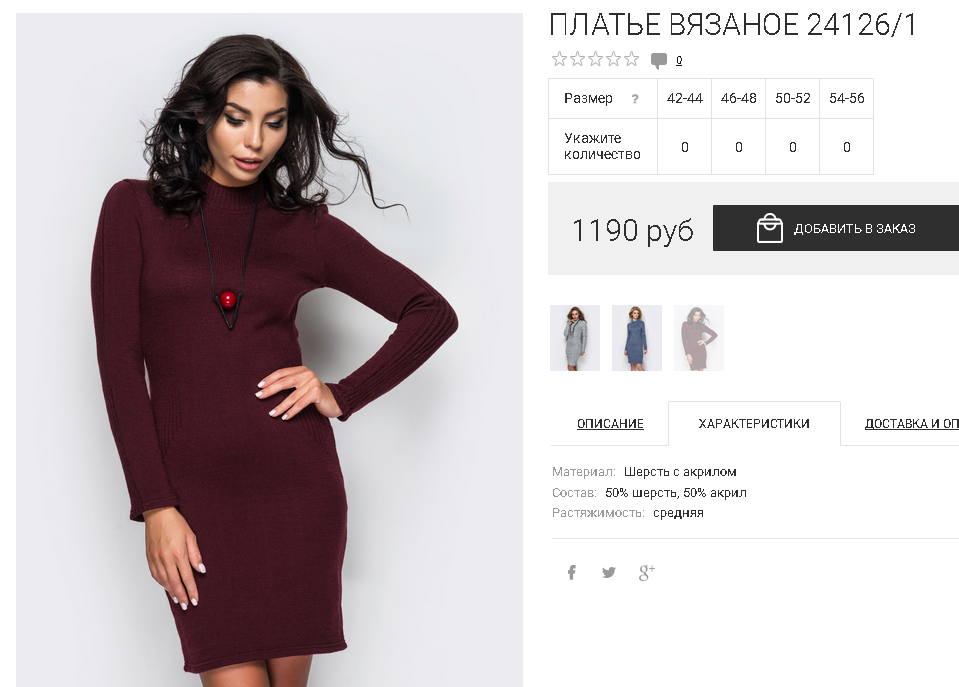This screenshot has width=959, height=687.
Task: Open the comments speech bubble icon
Action: (x=659, y=61)
